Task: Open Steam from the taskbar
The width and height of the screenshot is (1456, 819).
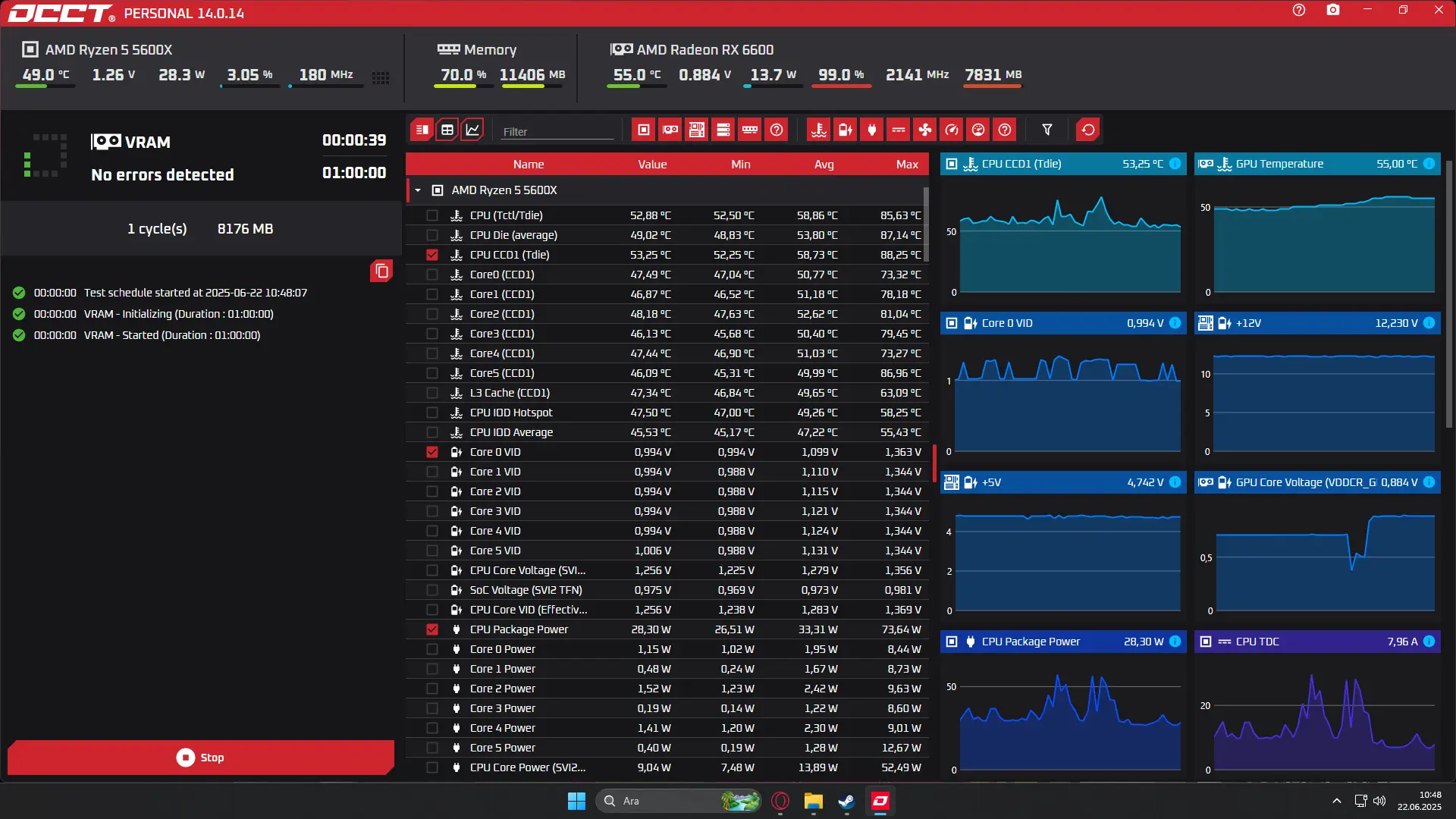Action: [846, 801]
